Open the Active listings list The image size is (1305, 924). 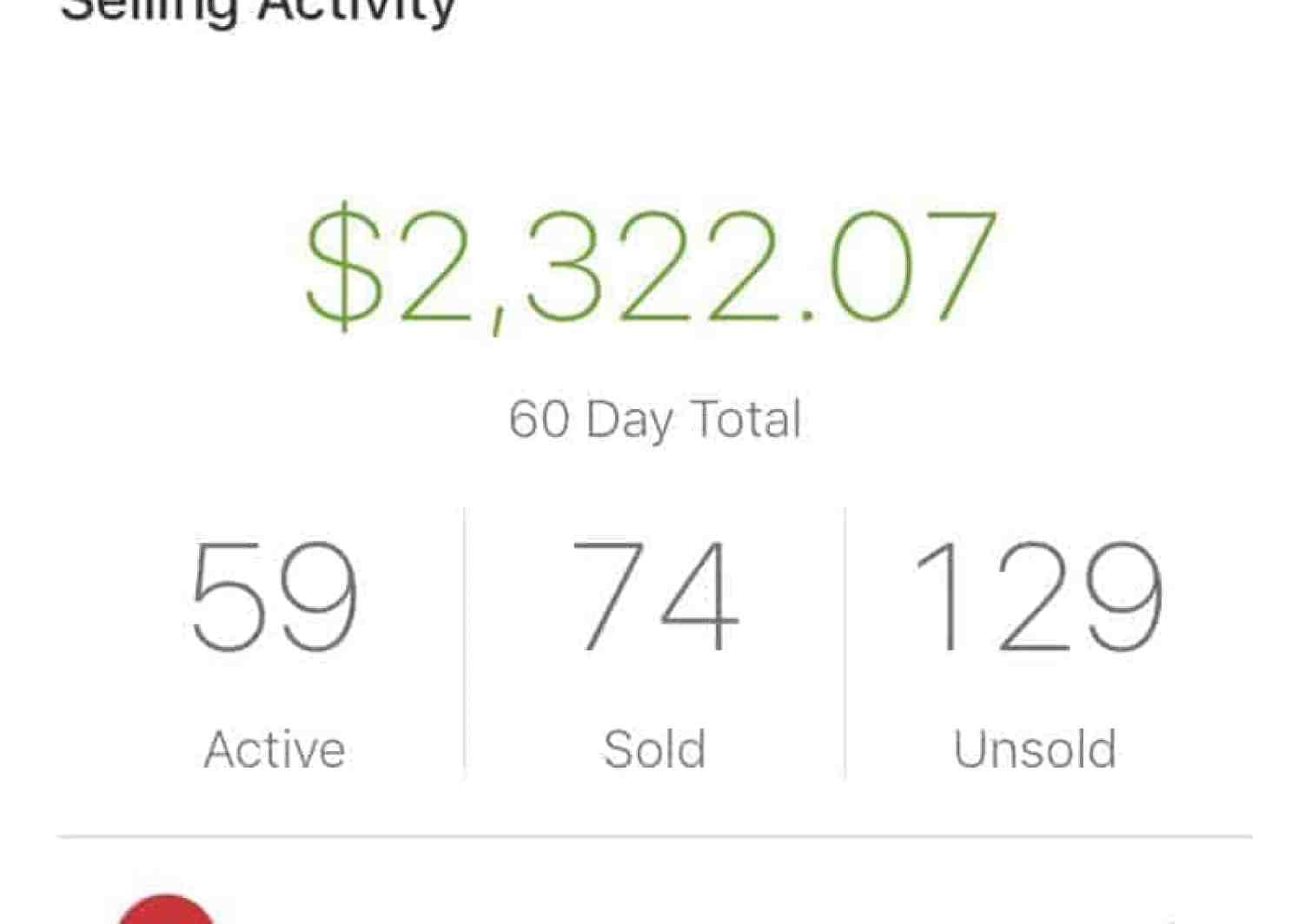pos(274,747)
